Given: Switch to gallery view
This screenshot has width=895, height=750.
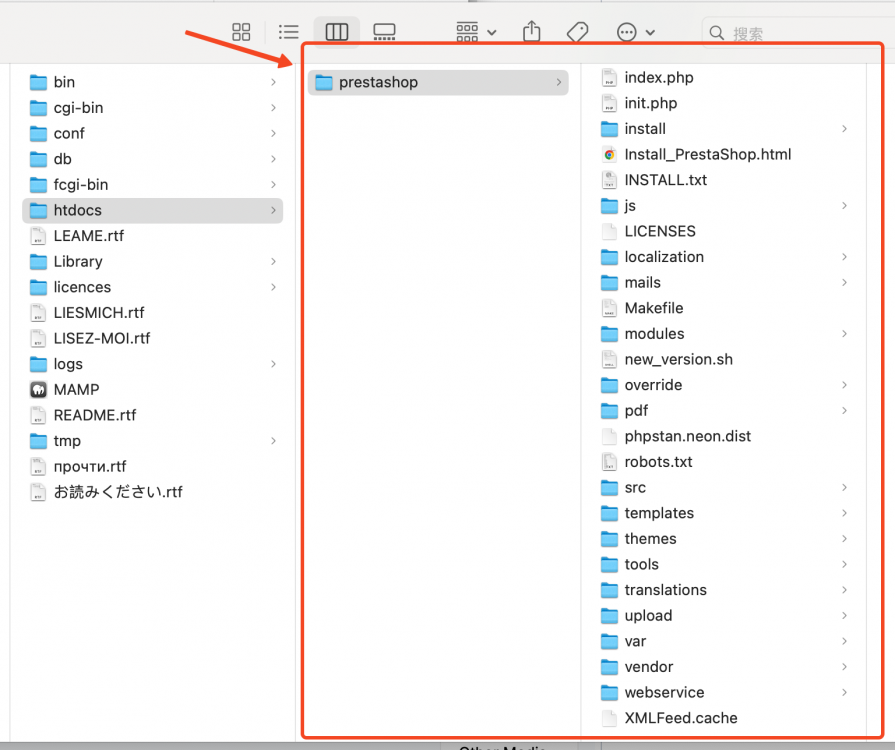Looking at the screenshot, I should 384,32.
